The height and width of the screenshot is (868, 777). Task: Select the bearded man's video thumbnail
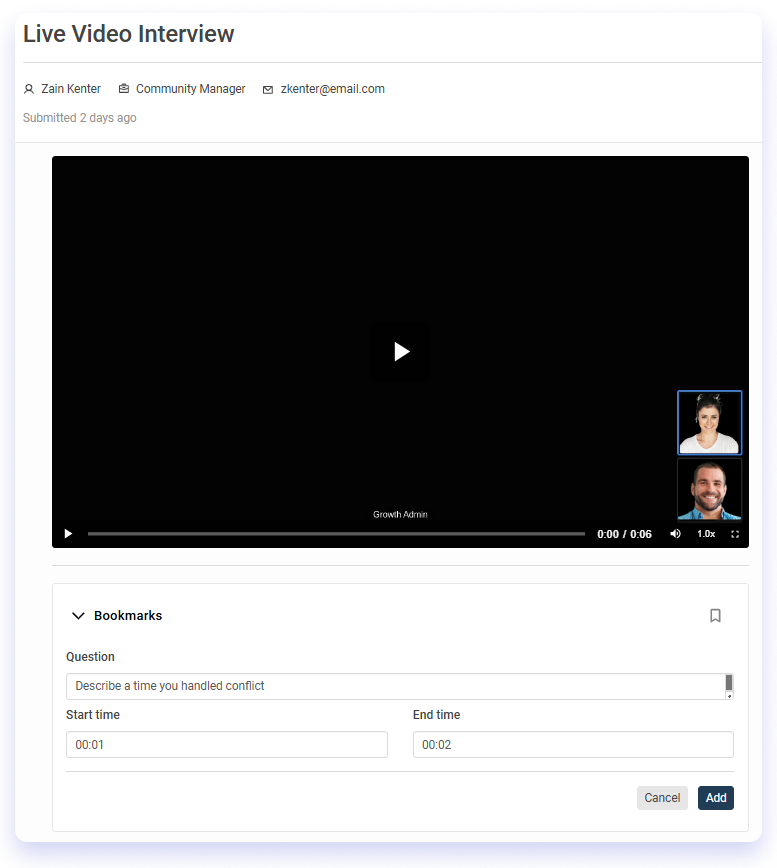(709, 489)
